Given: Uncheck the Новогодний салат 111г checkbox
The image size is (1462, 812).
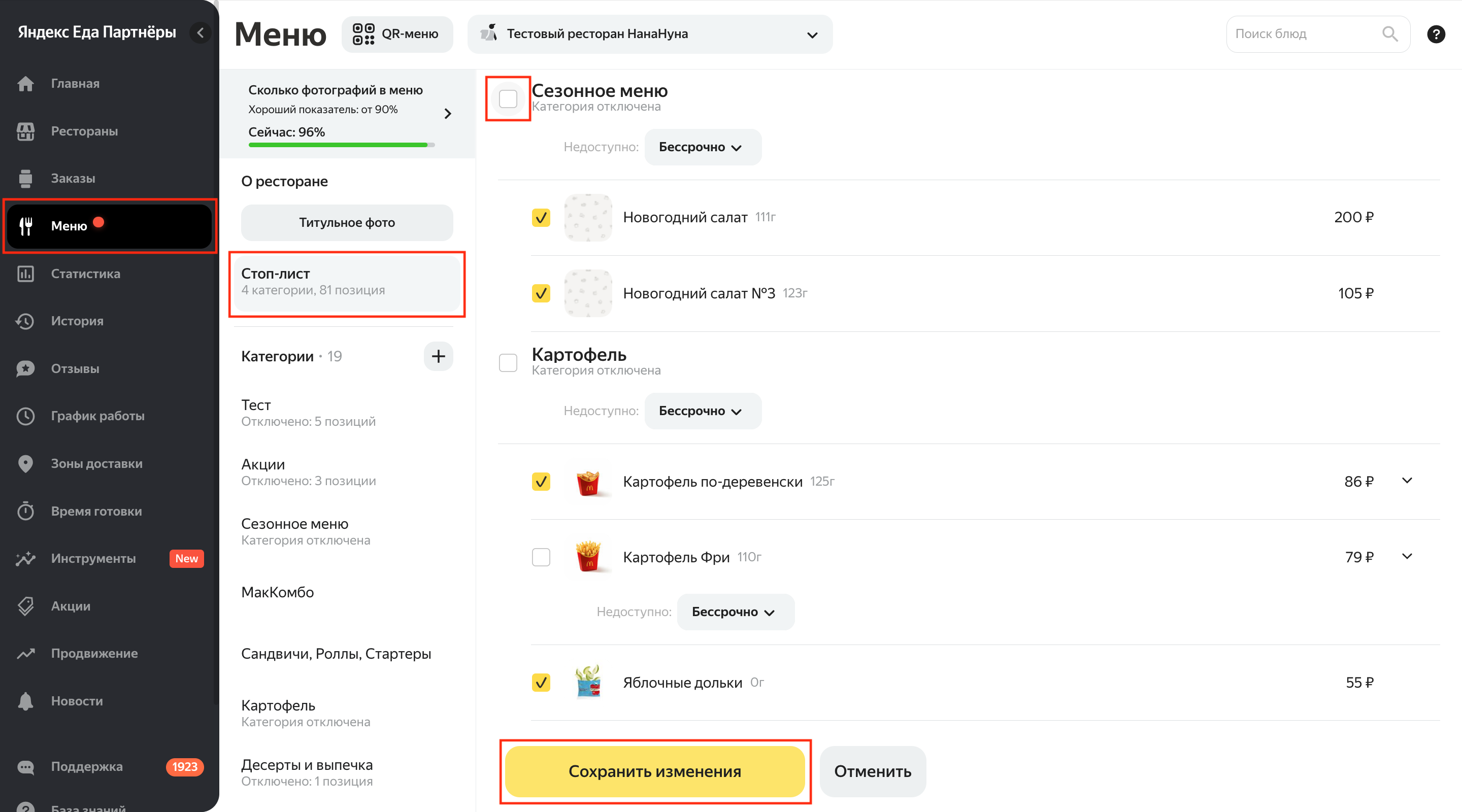Looking at the screenshot, I should pos(541,217).
